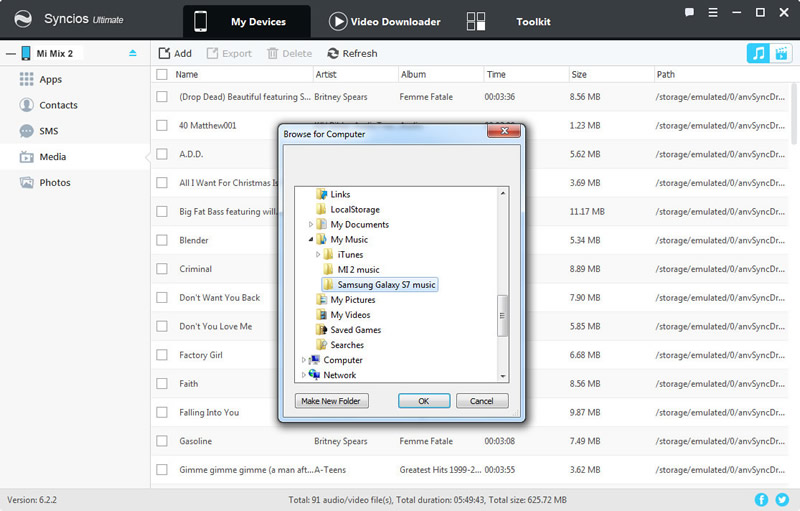Click the Gimme gimme gimme song row
Image resolution: width=800 pixels, height=511 pixels.
tap(470, 470)
